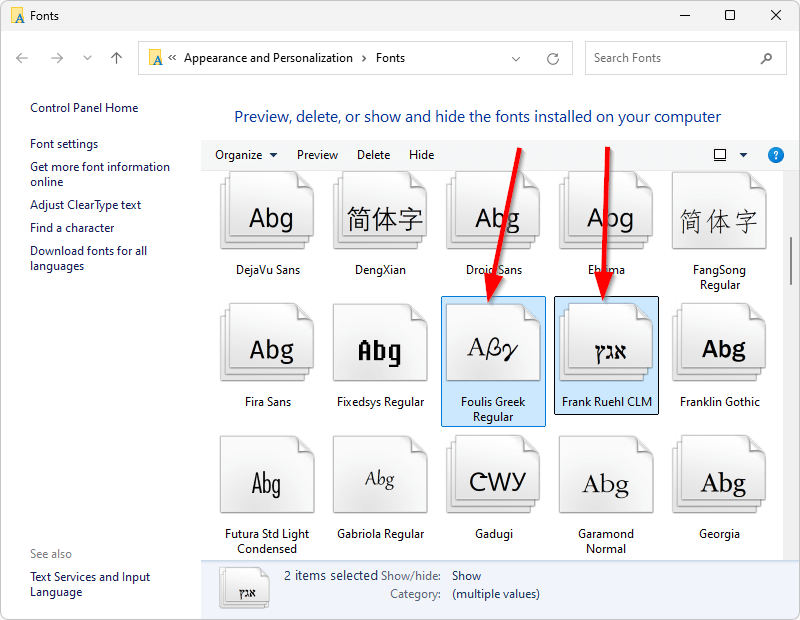Click the refresh icon in address bar
Screen dimensions: 800x620
pos(553,59)
